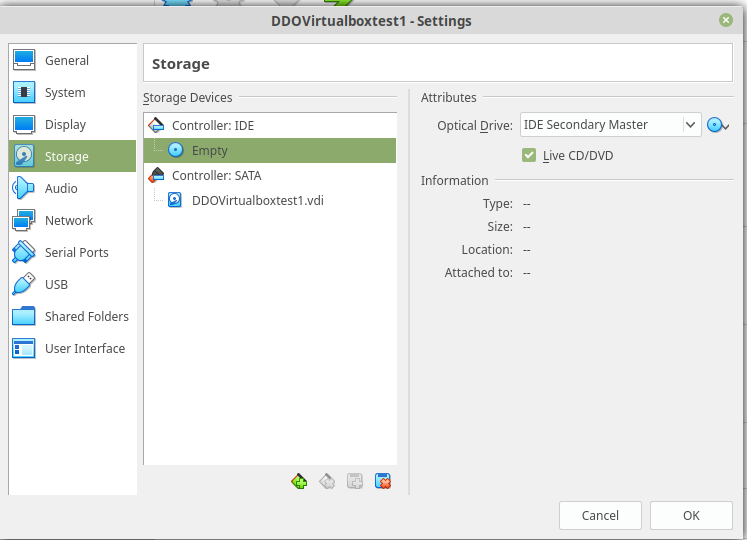Click the General monitor icon
Image resolution: width=747 pixels, height=540 pixels.
coord(24,60)
